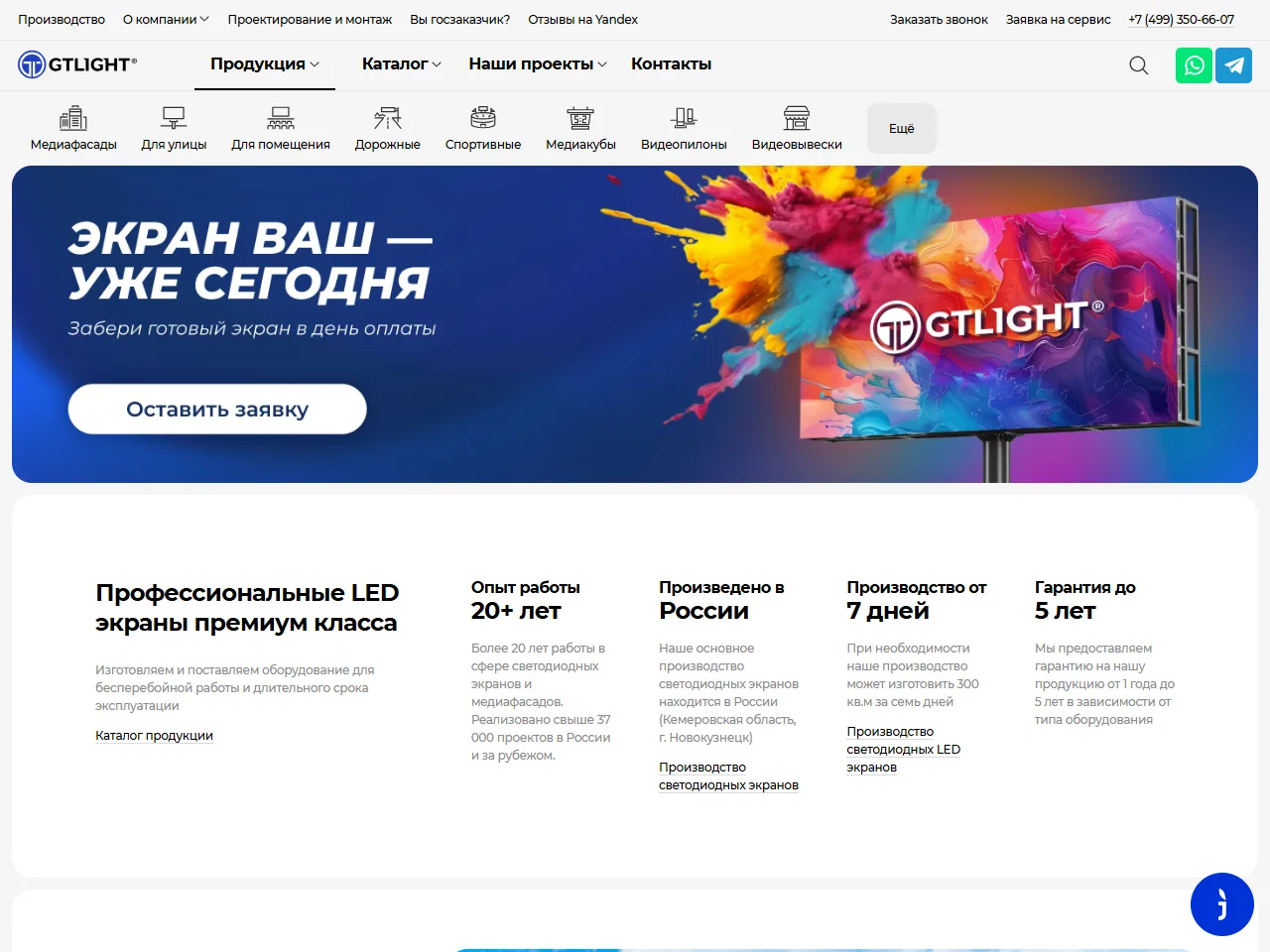Select the Для улицы category icon

tap(174, 118)
